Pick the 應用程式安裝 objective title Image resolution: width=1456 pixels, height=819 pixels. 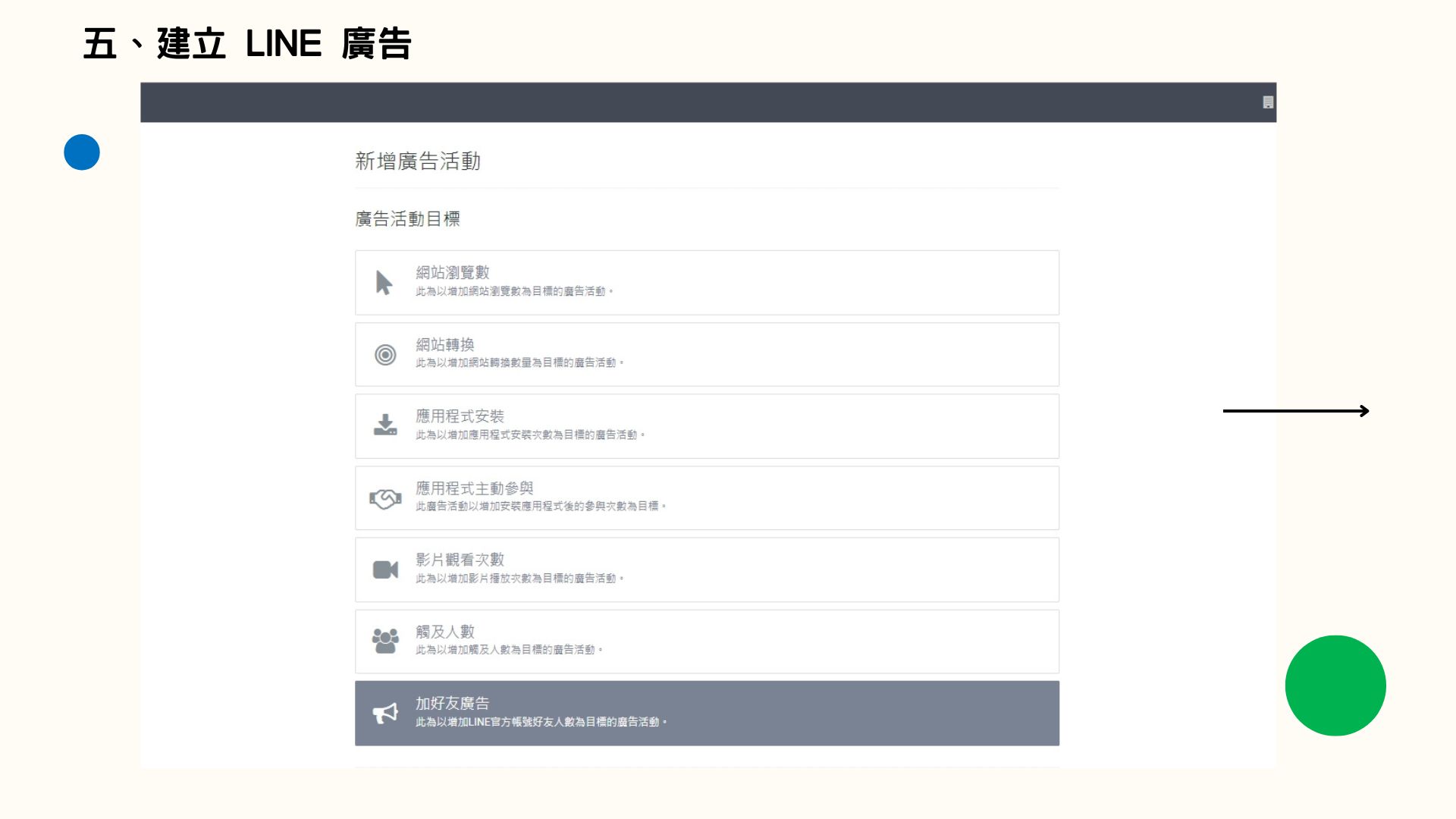point(460,416)
